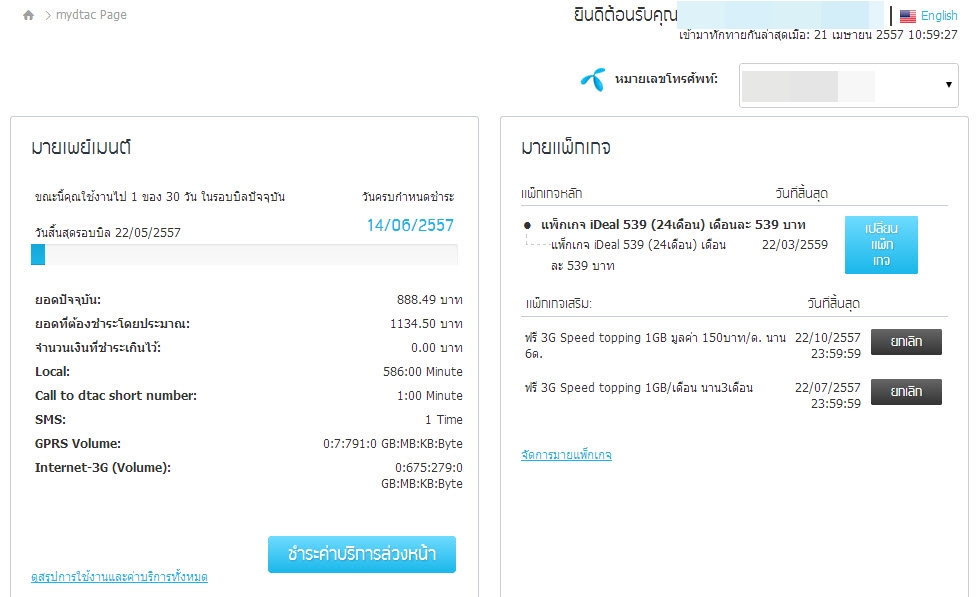Click the overpaid amount 0.00 บาท
Image resolution: width=978 pixels, height=597 pixels.
437,347
